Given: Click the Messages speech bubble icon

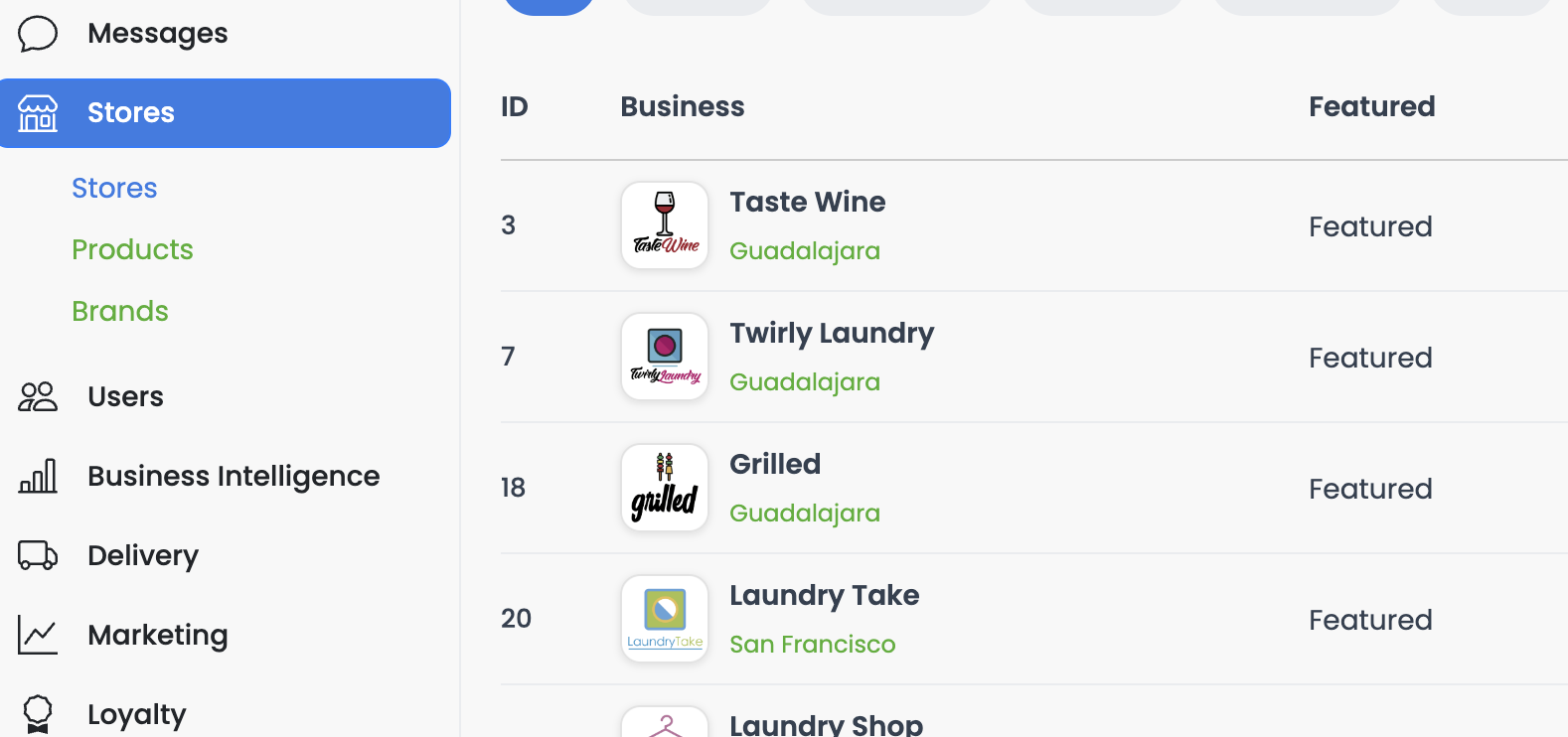Looking at the screenshot, I should click(x=38, y=34).
